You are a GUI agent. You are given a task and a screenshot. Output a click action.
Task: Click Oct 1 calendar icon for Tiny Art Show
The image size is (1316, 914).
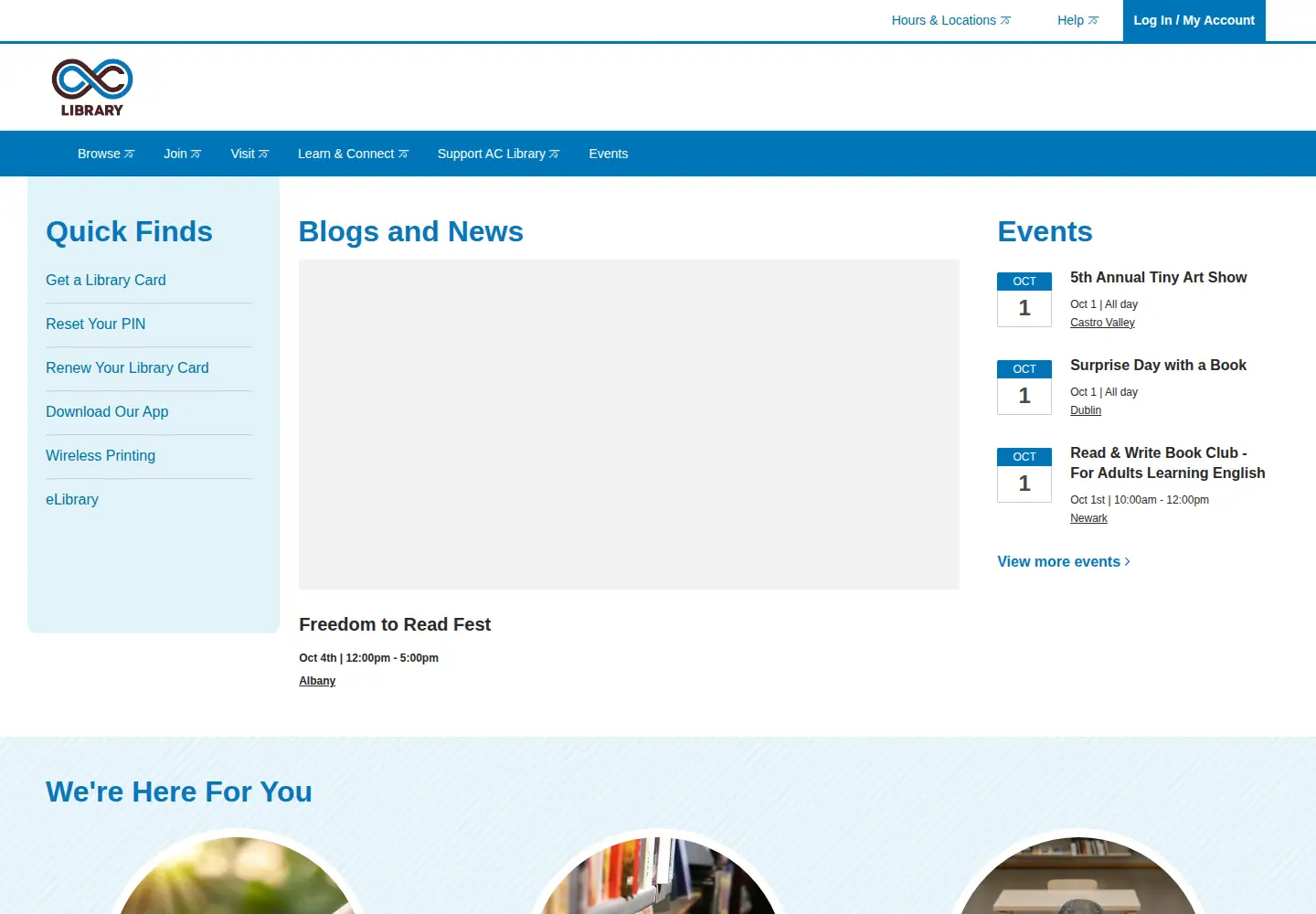click(1024, 299)
